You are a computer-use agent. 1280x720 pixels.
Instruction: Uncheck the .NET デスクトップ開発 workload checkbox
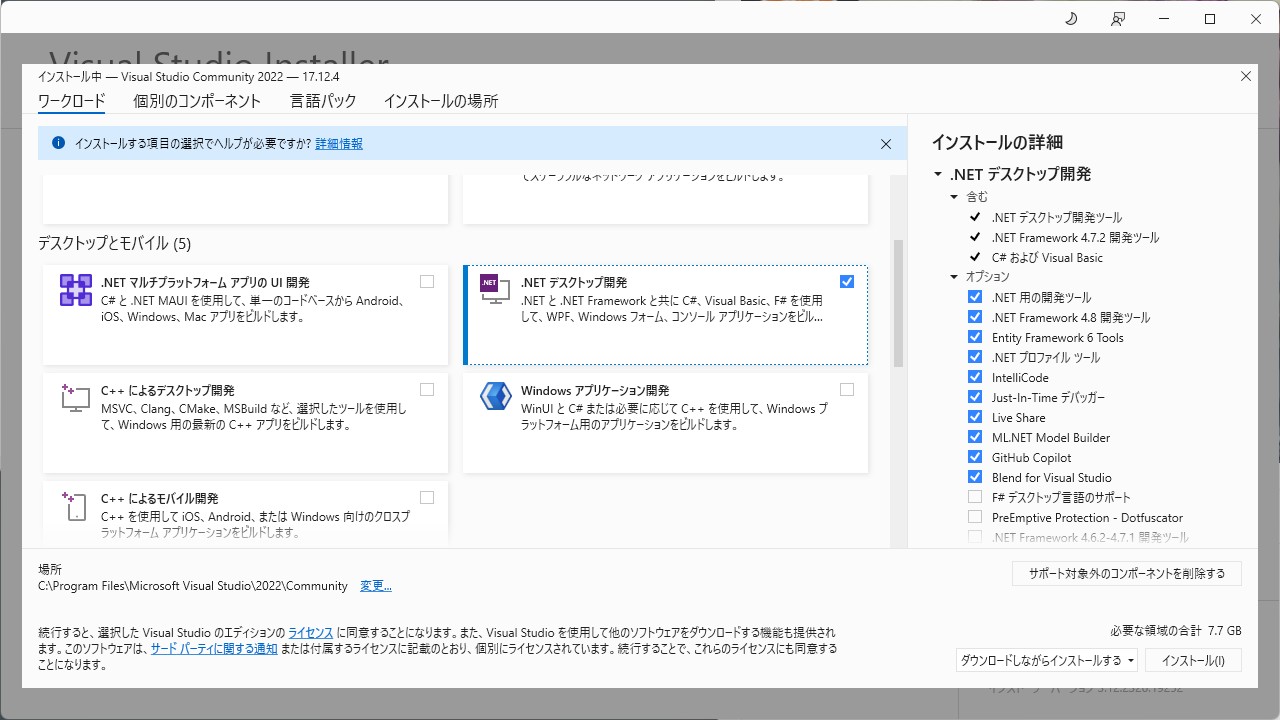click(x=847, y=282)
